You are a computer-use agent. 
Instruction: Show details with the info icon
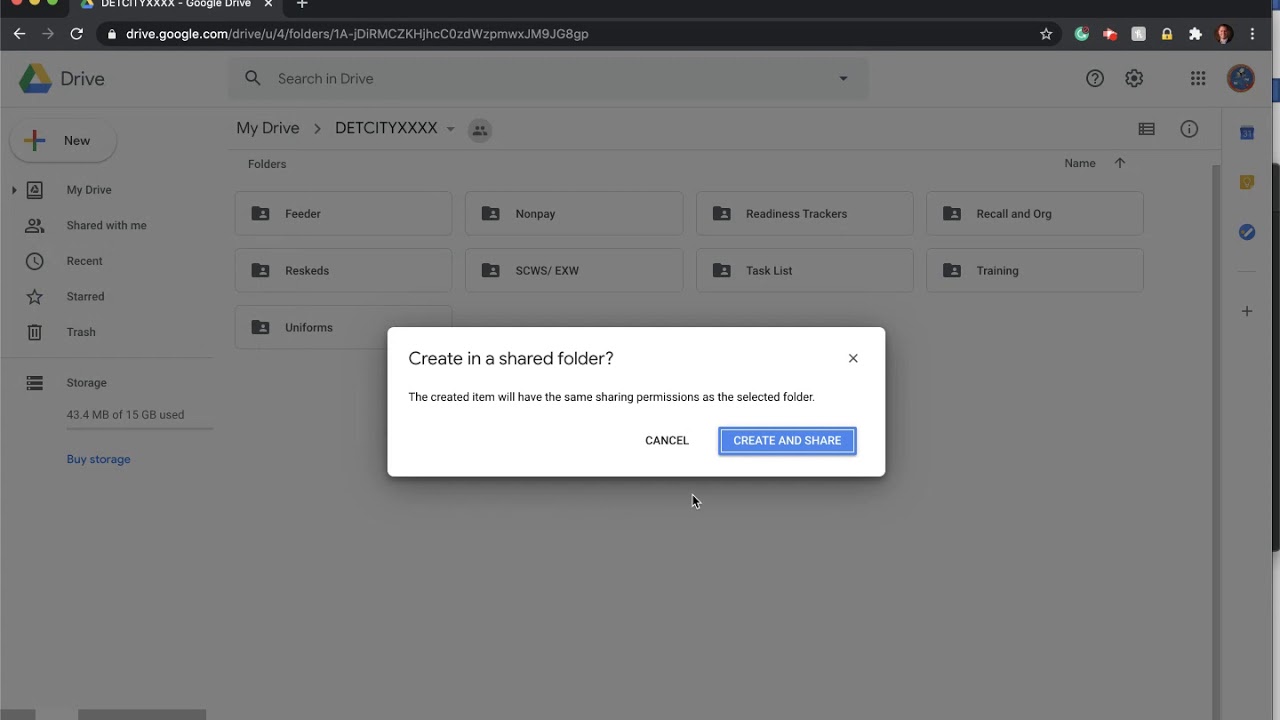tap(1189, 129)
